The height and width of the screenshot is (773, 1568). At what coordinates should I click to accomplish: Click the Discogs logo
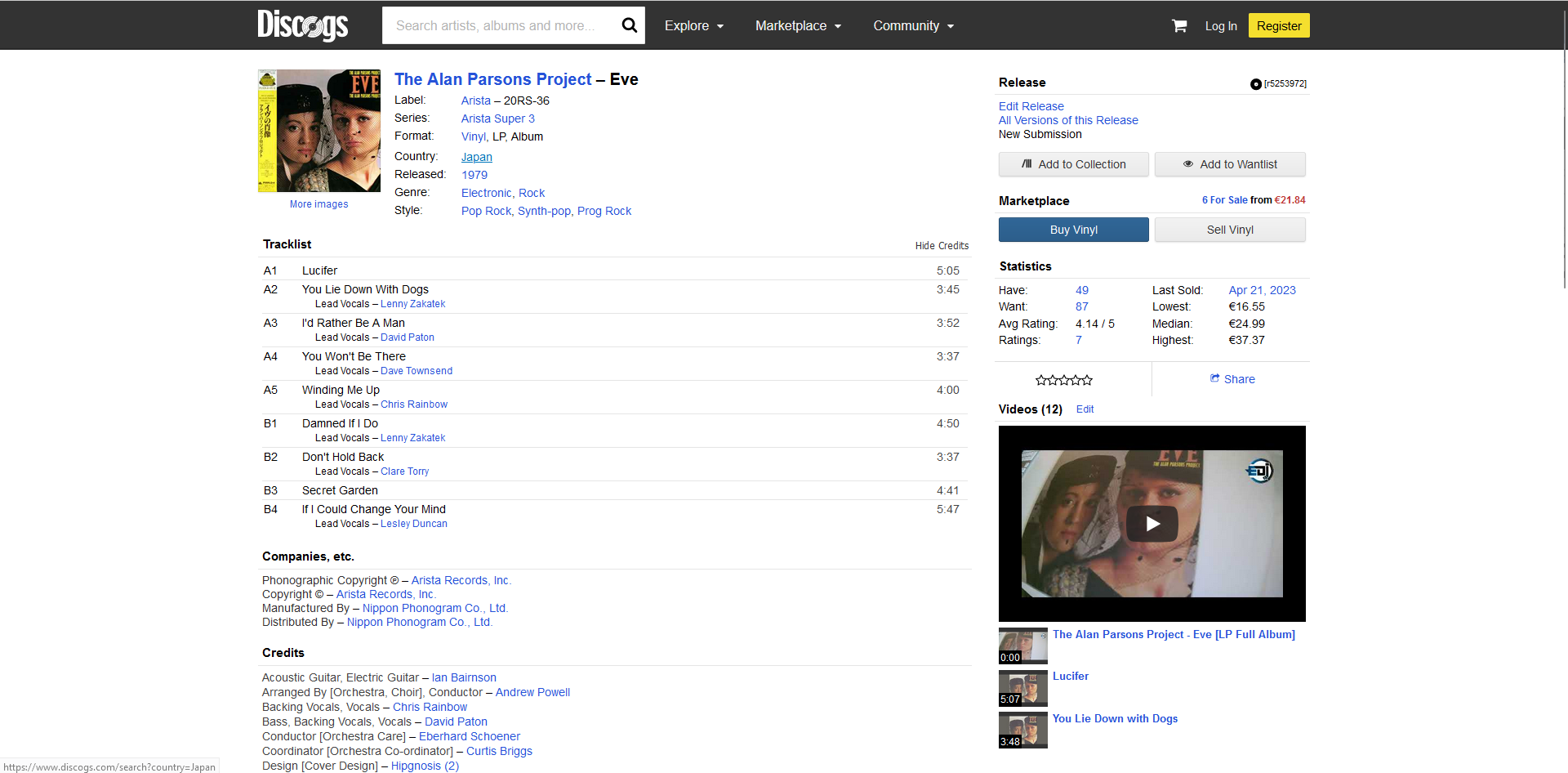(x=302, y=25)
